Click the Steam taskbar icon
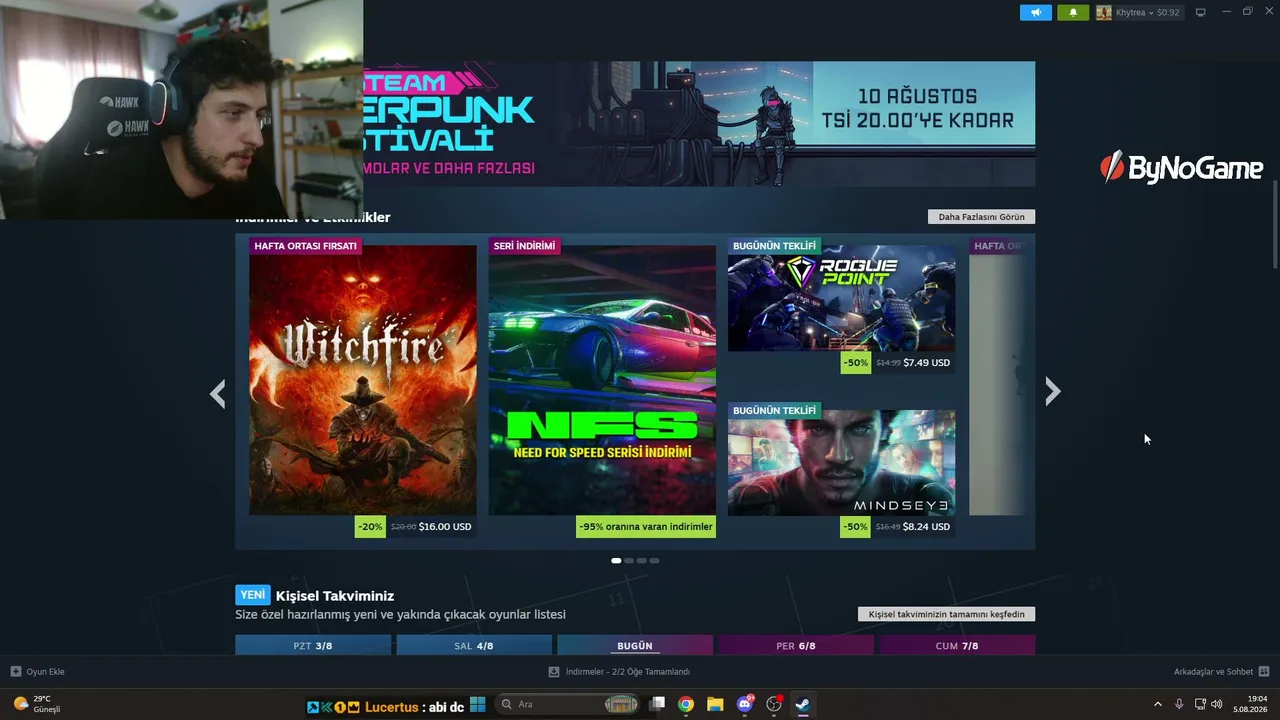Screen dimensions: 1280x720 (802, 704)
